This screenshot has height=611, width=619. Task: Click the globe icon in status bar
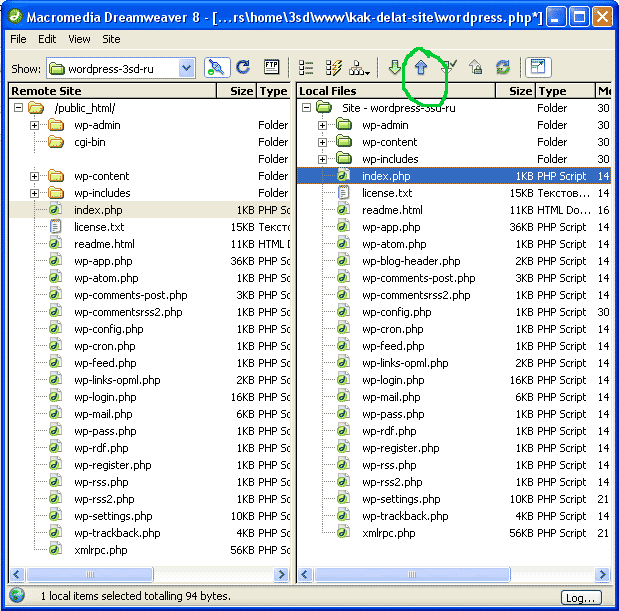click(17, 595)
